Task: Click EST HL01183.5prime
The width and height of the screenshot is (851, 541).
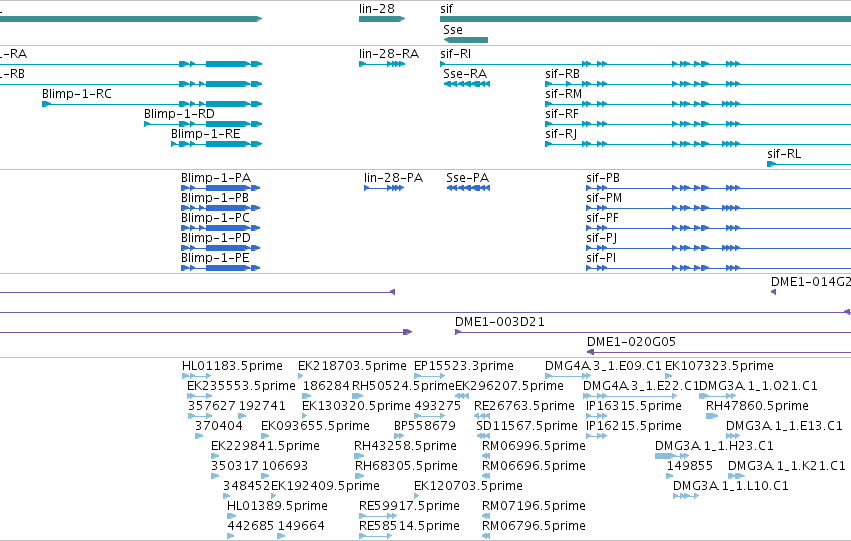Action: point(232,366)
